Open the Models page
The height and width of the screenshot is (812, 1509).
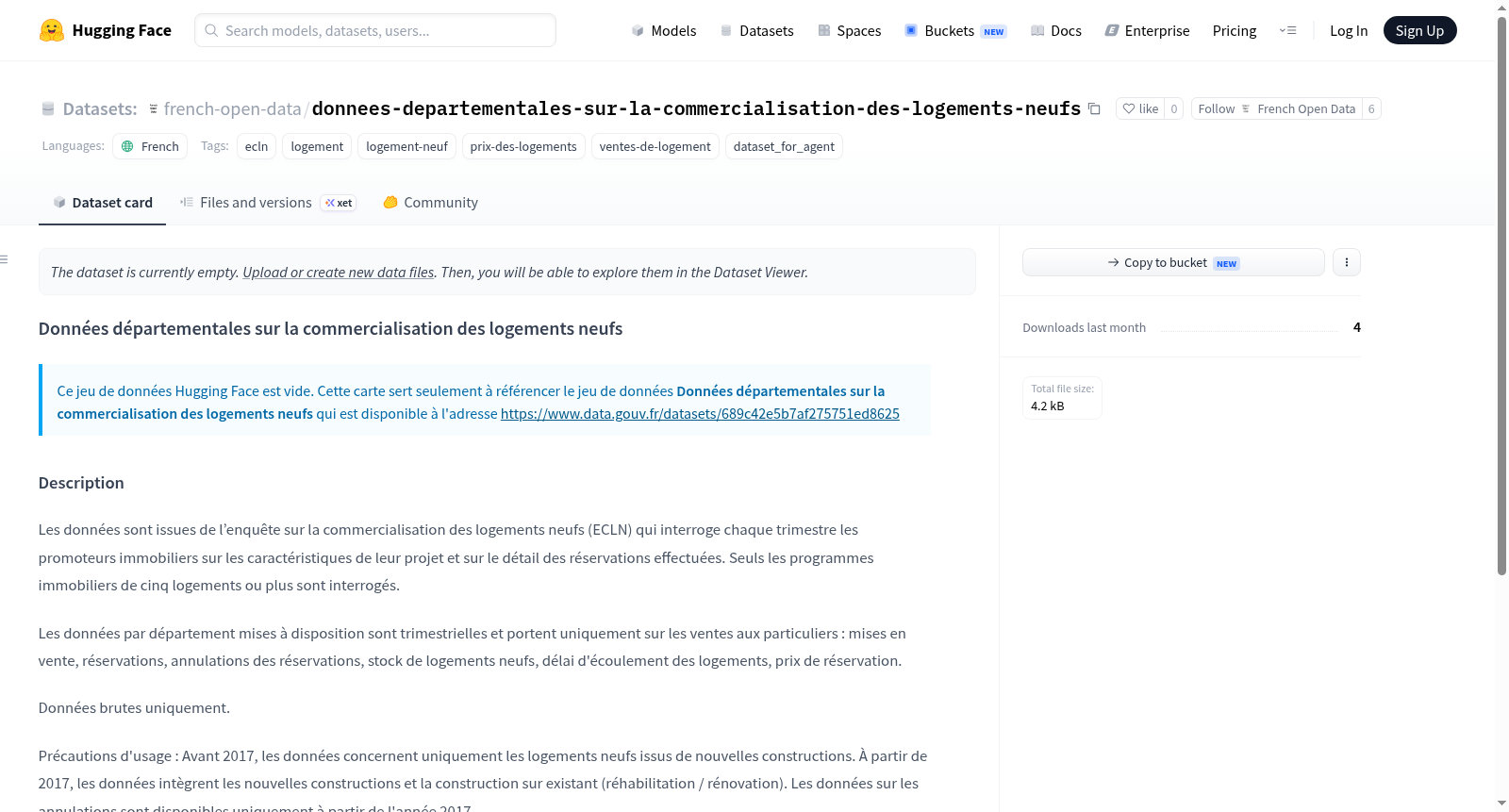point(663,30)
